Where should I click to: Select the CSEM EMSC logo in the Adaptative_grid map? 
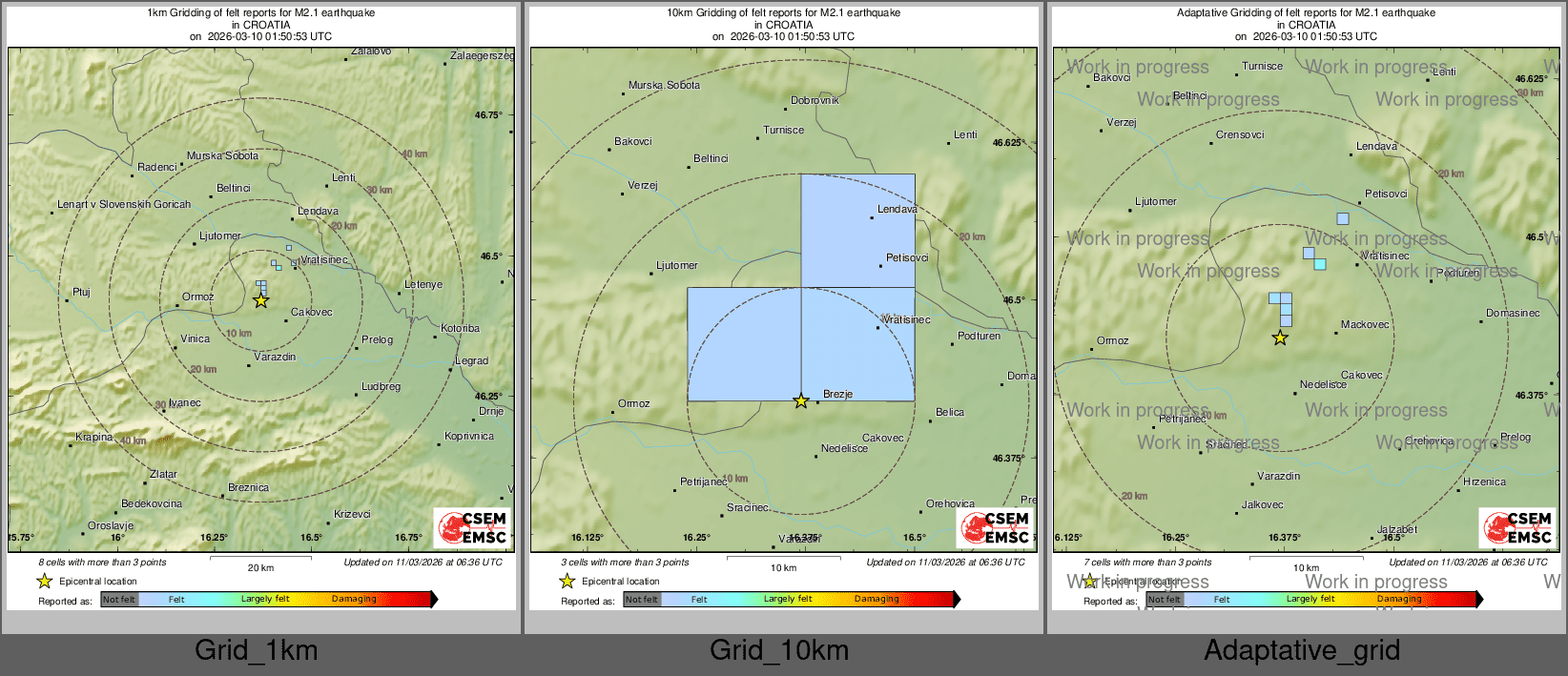point(1518,527)
